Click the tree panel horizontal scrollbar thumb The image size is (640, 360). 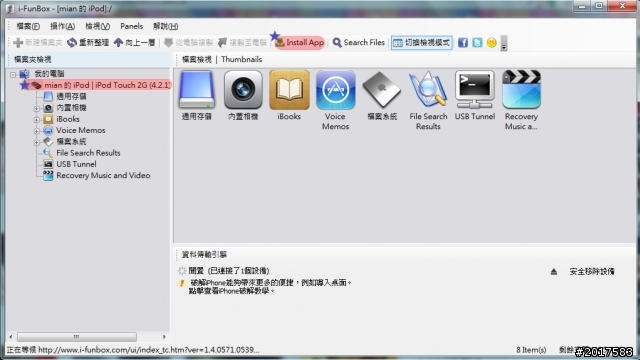[x=77, y=337]
